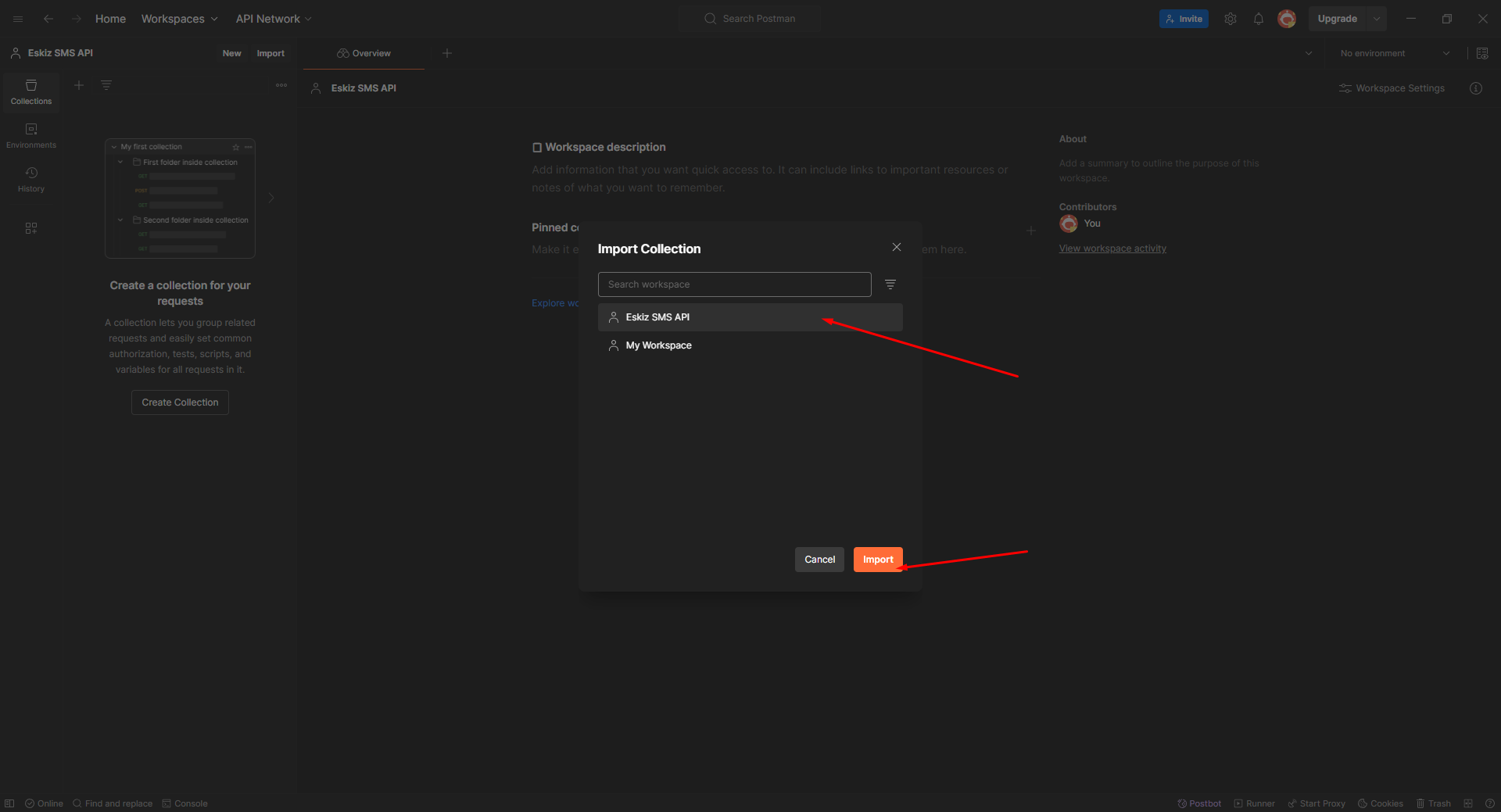Close the Import Collection dialog with X

pyautogui.click(x=897, y=247)
